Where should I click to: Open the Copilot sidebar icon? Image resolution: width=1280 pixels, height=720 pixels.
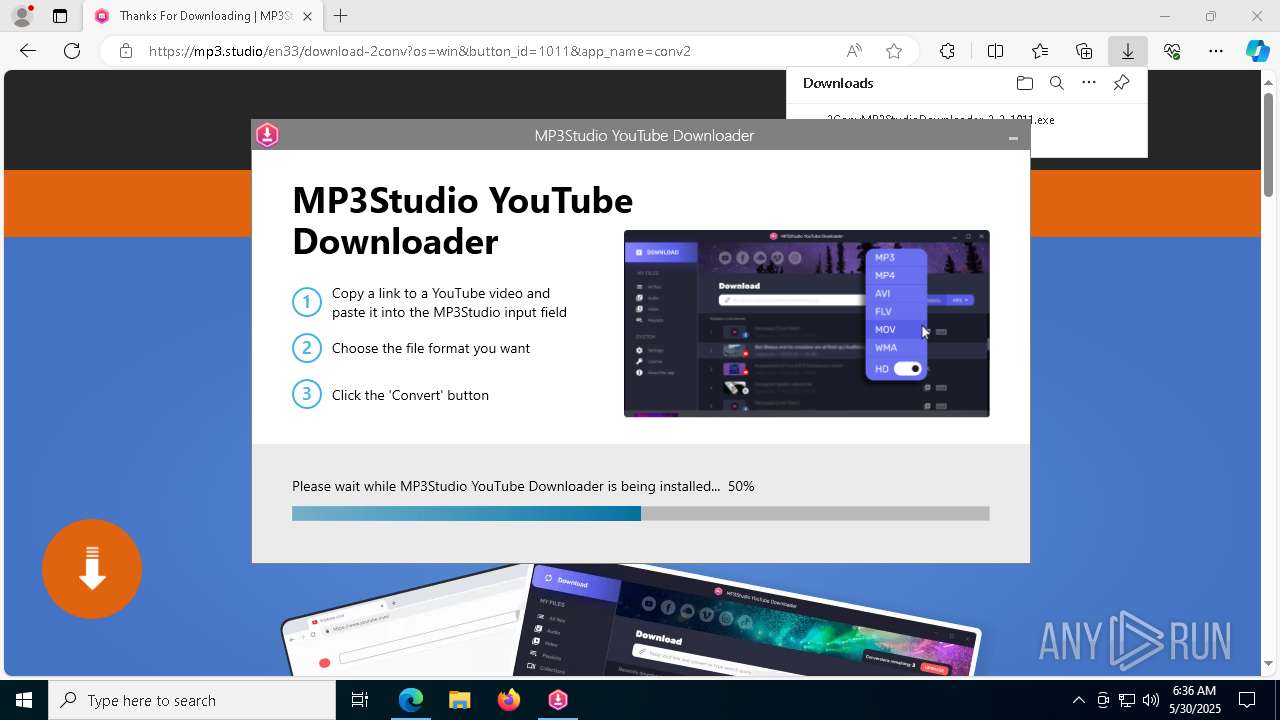(1258, 51)
